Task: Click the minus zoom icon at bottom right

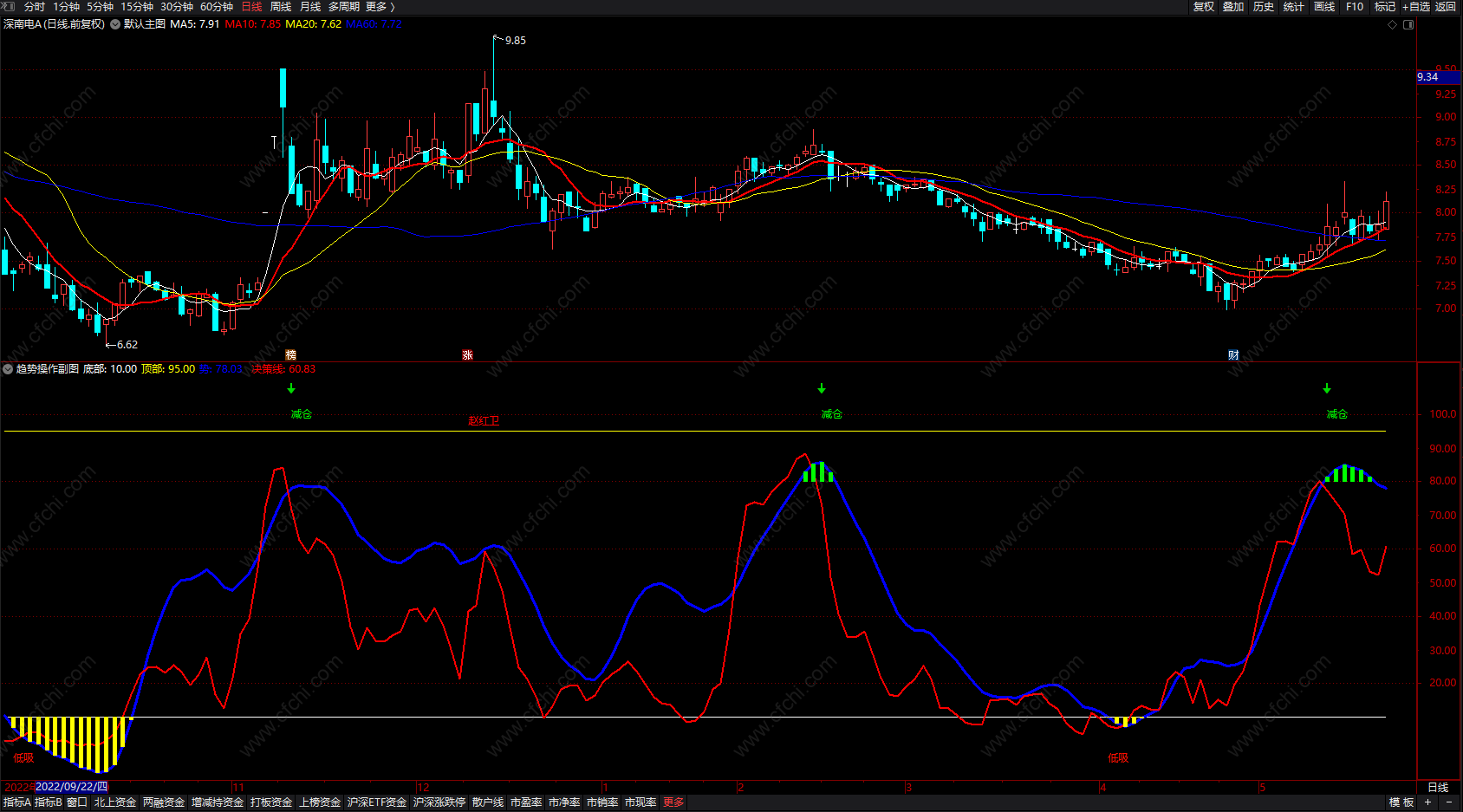Action: point(1449,802)
